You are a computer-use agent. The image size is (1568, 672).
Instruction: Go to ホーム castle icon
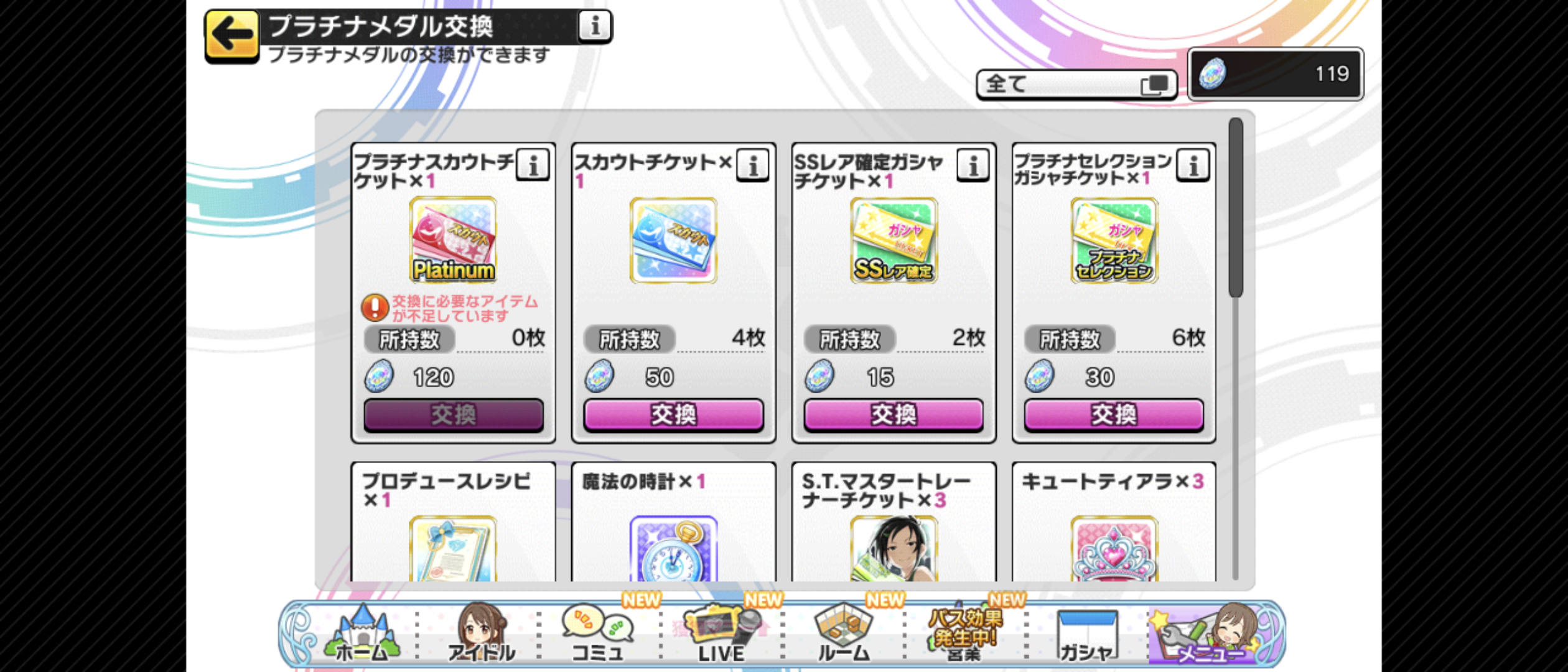coord(362,633)
